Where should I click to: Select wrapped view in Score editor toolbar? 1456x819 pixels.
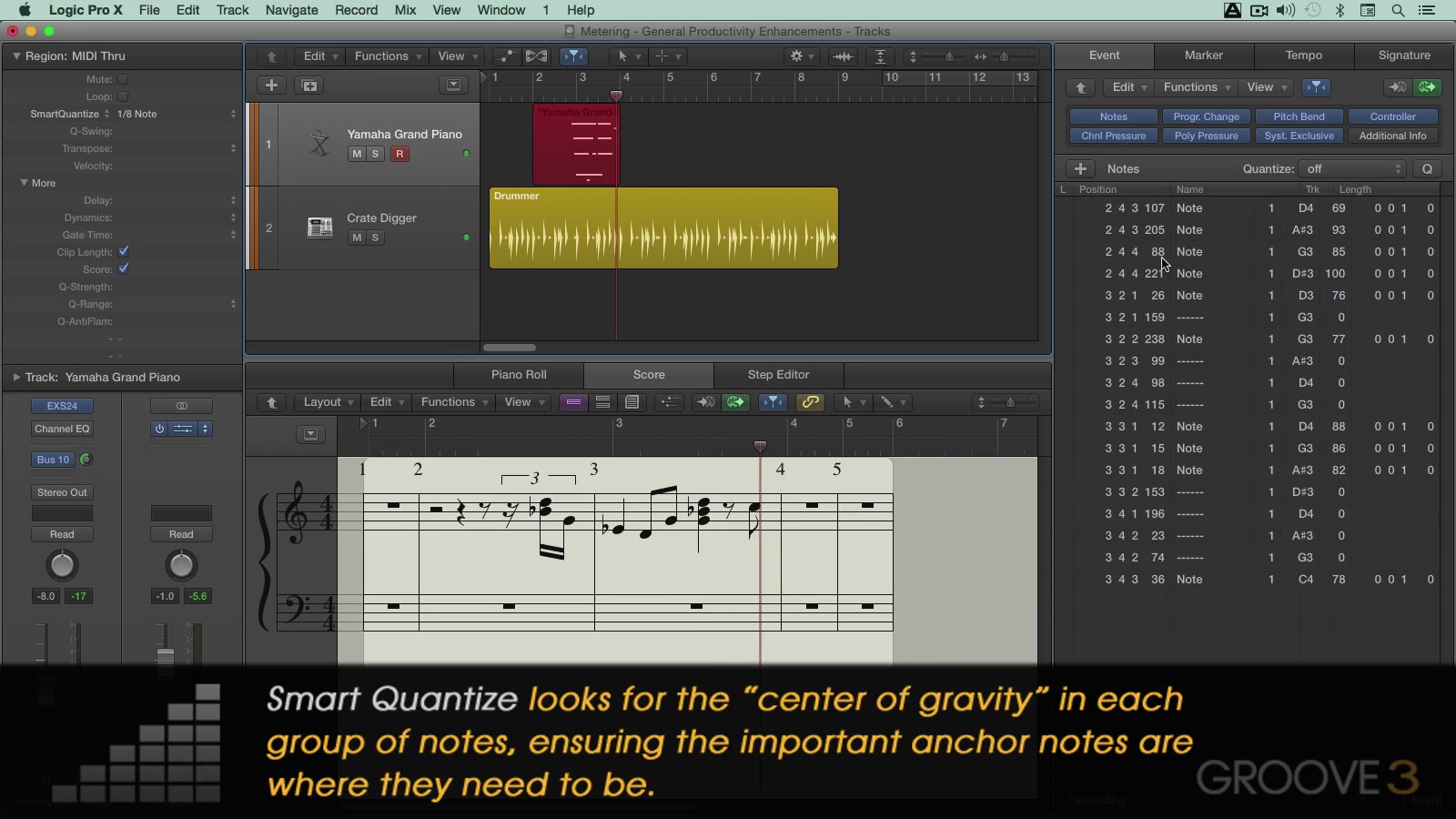(x=602, y=402)
